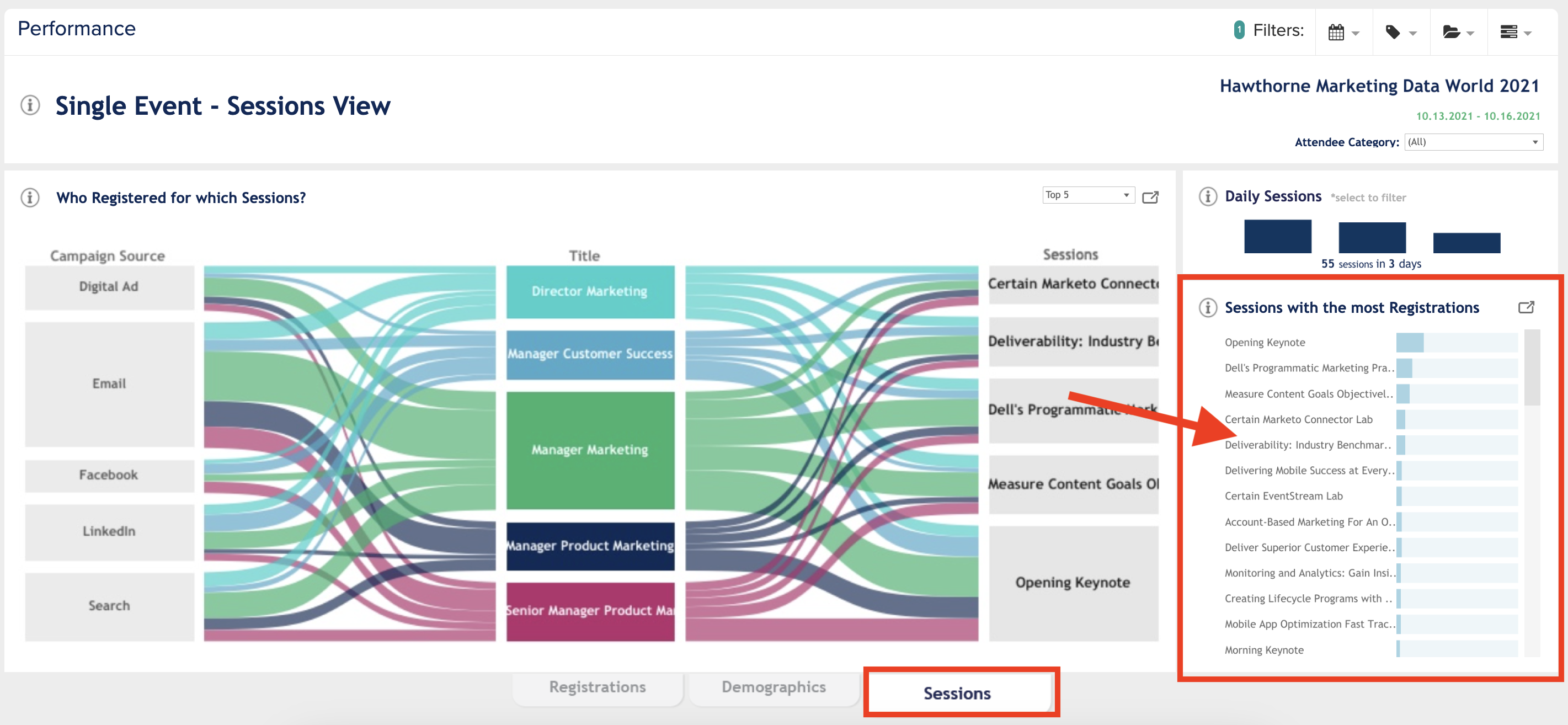Viewport: 1568px width, 725px height.
Task: Click the Manager Marketing title block
Action: click(x=590, y=450)
